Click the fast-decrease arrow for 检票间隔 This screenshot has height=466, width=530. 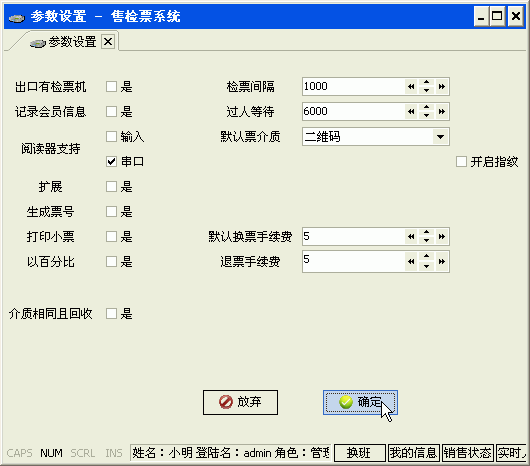(x=411, y=87)
